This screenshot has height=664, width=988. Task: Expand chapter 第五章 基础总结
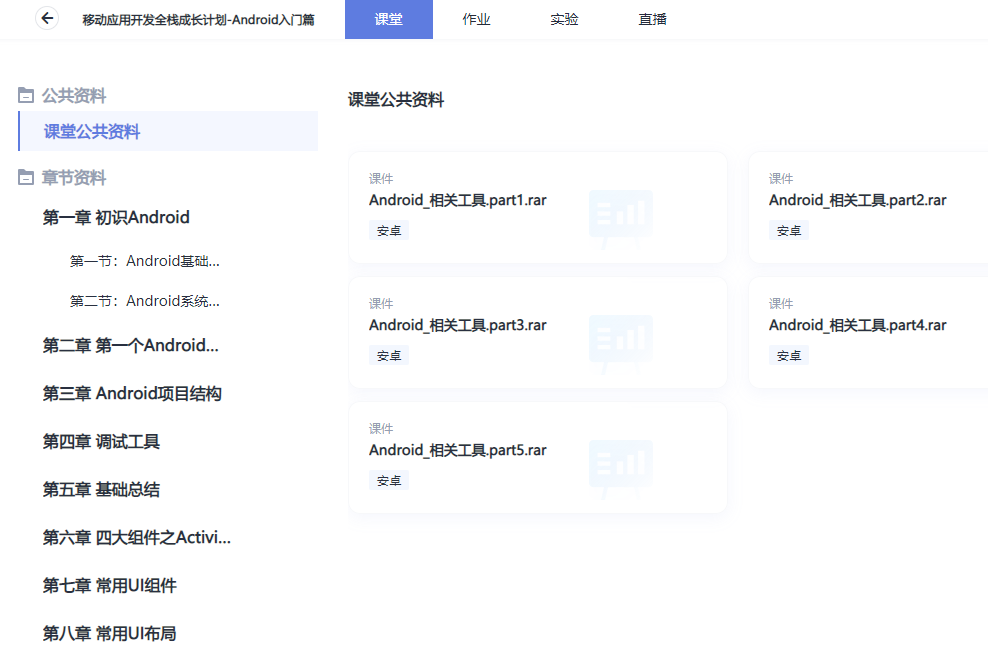click(x=101, y=489)
